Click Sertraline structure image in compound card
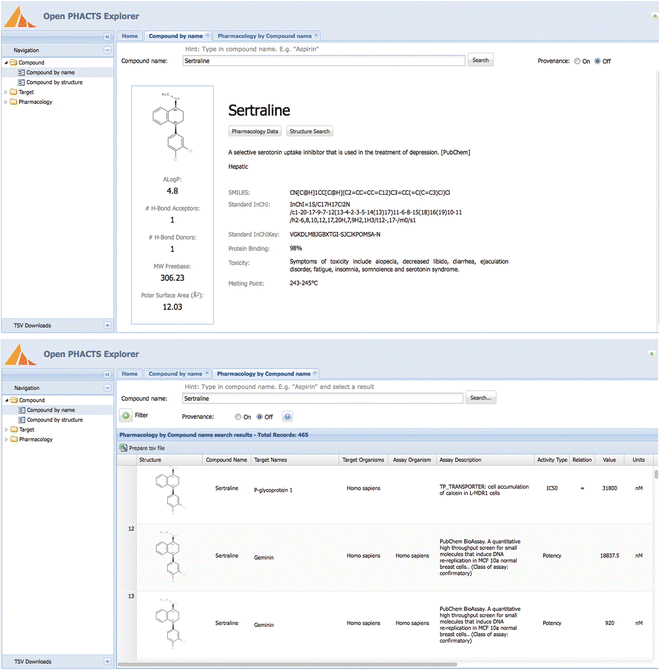 (x=173, y=127)
